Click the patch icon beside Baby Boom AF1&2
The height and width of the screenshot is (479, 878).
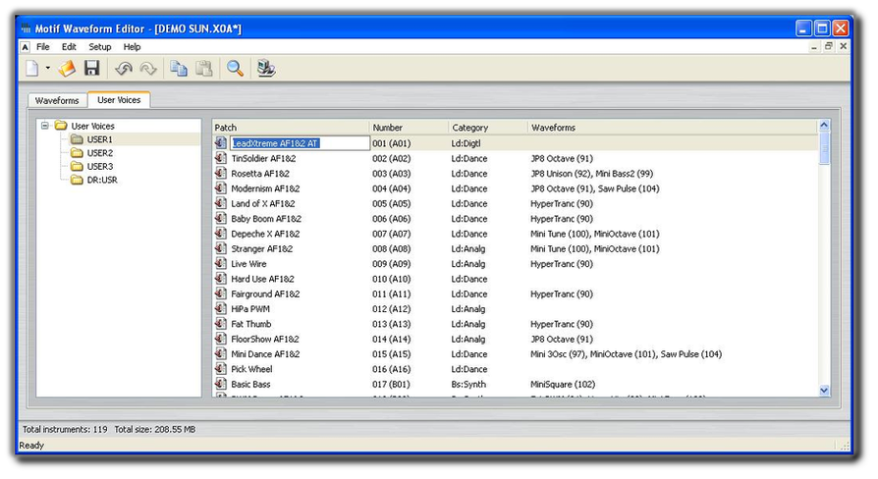221,218
